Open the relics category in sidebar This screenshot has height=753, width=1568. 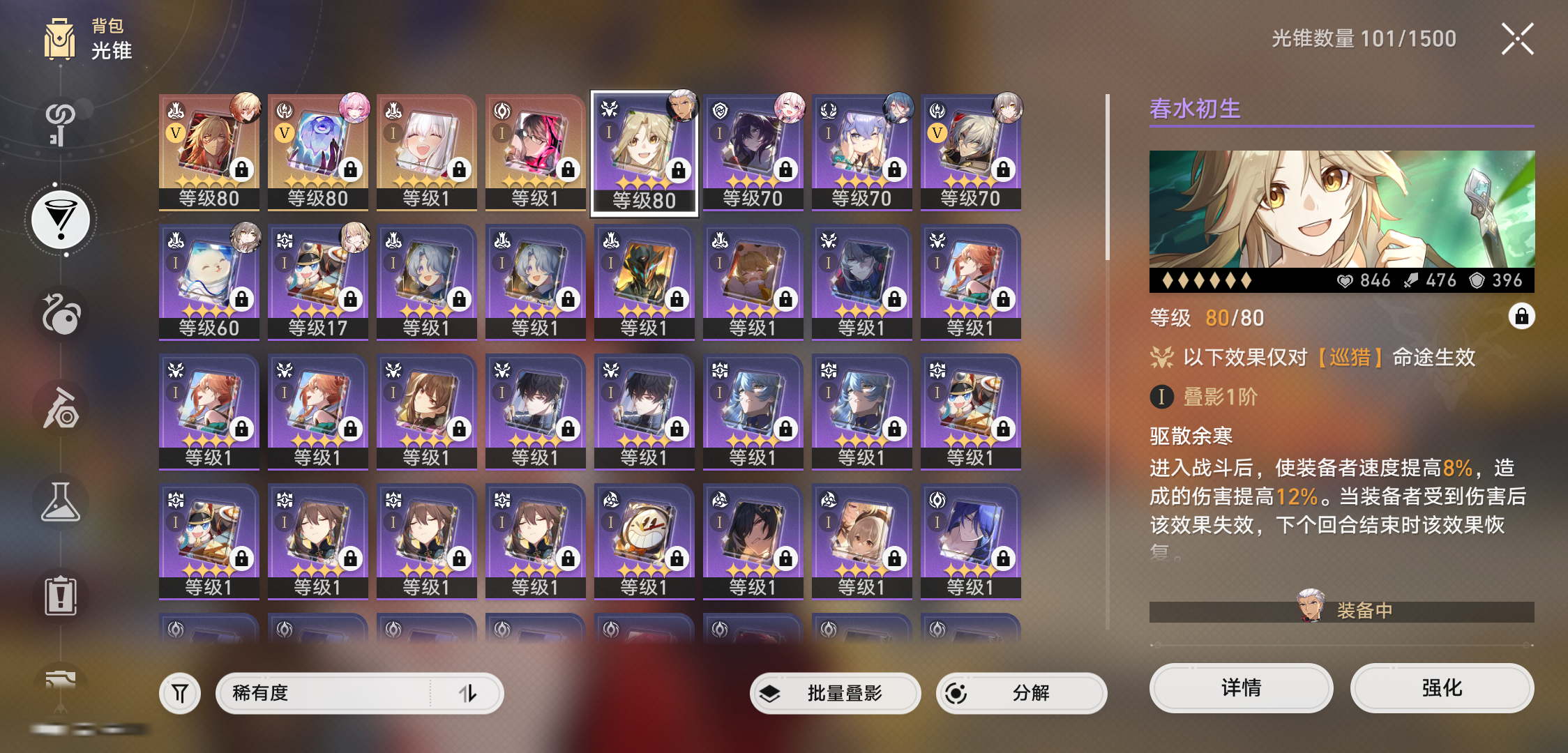61,314
